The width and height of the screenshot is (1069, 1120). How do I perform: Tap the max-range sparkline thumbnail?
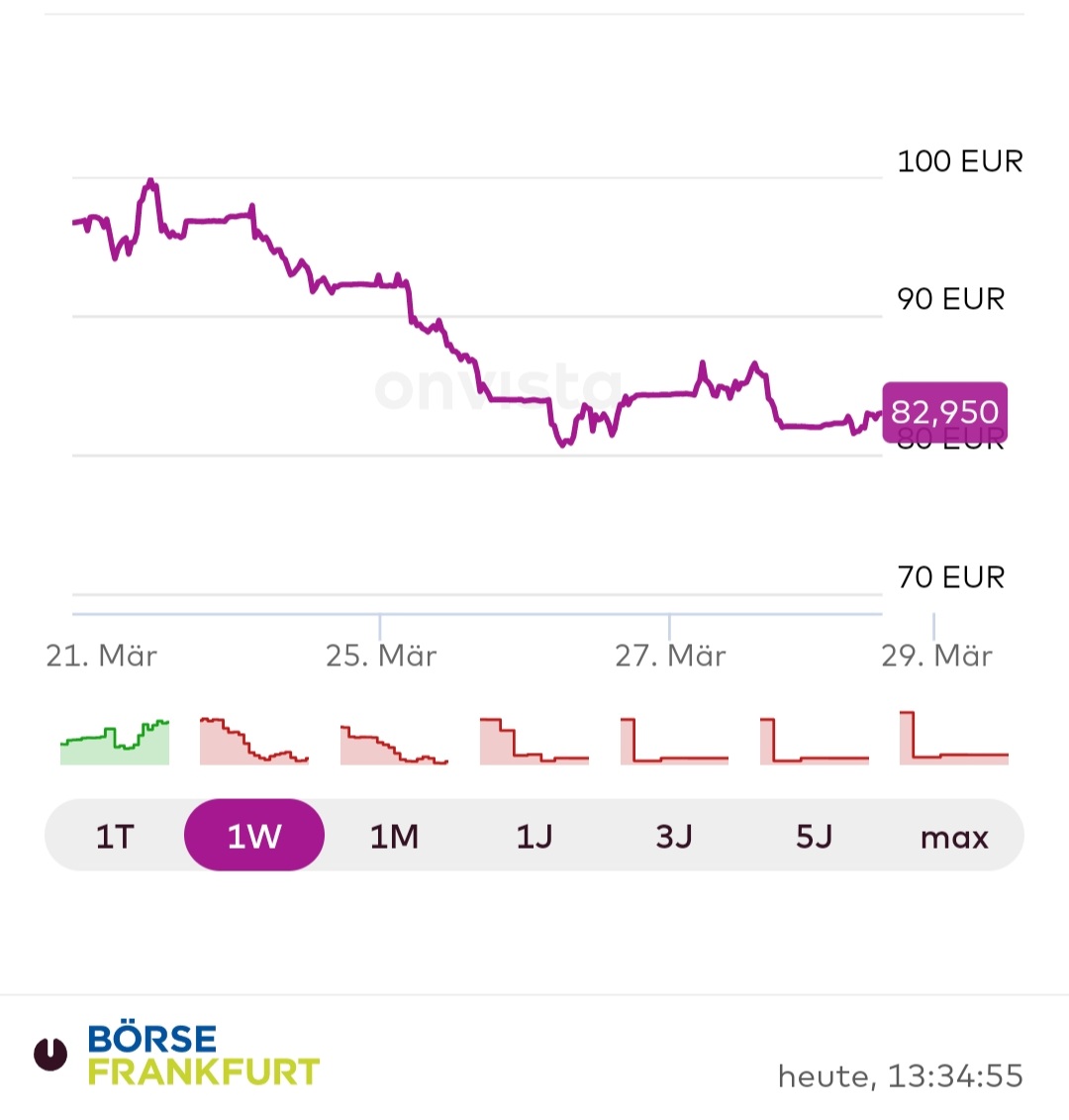954,739
